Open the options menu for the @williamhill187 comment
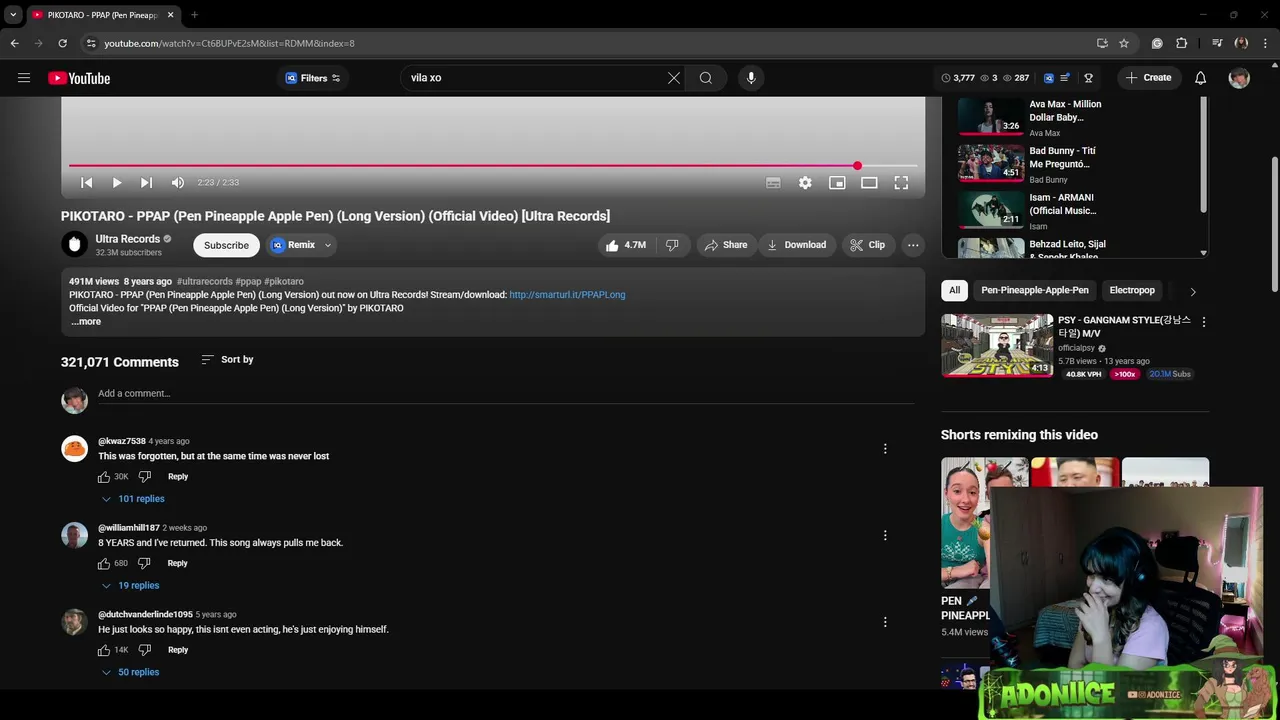 click(885, 536)
